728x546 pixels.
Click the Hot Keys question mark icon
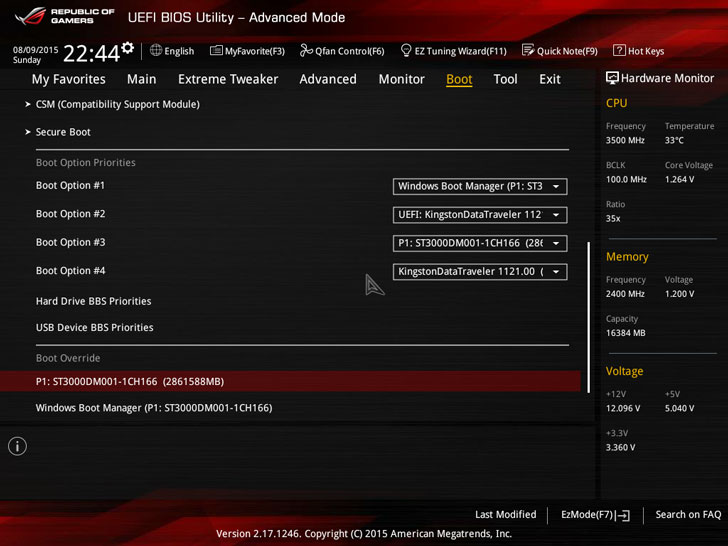tap(619, 50)
